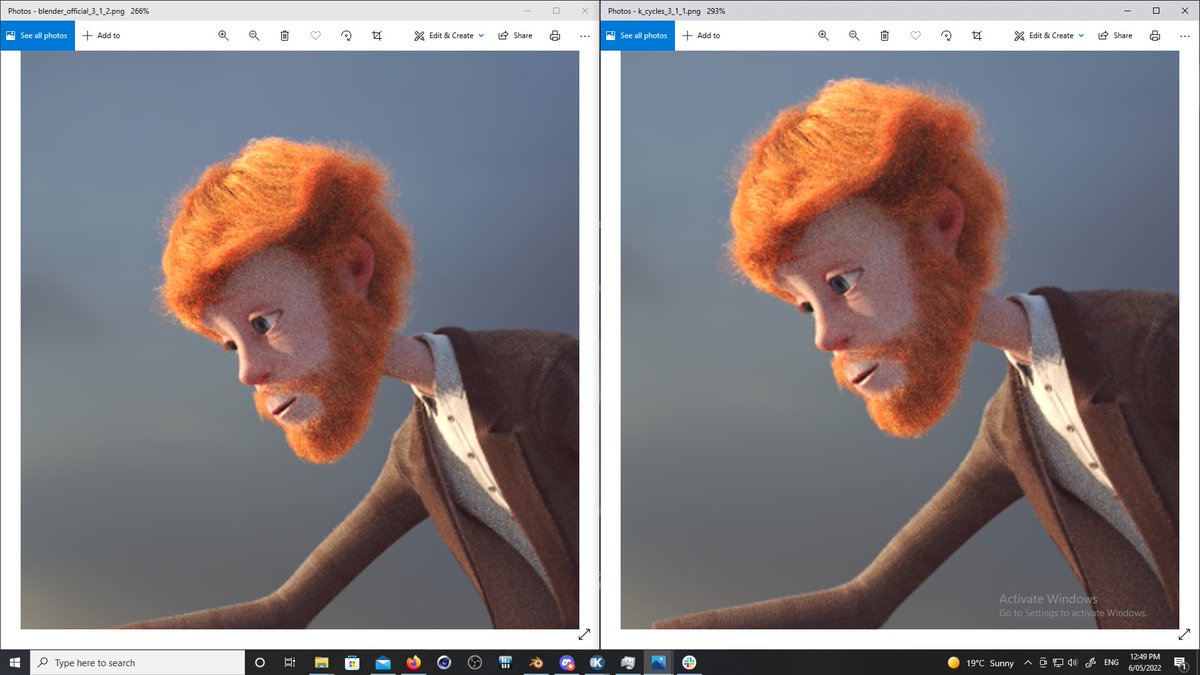Zoom in on blender_official photo window
The width and height of the screenshot is (1200, 675).
click(x=224, y=35)
